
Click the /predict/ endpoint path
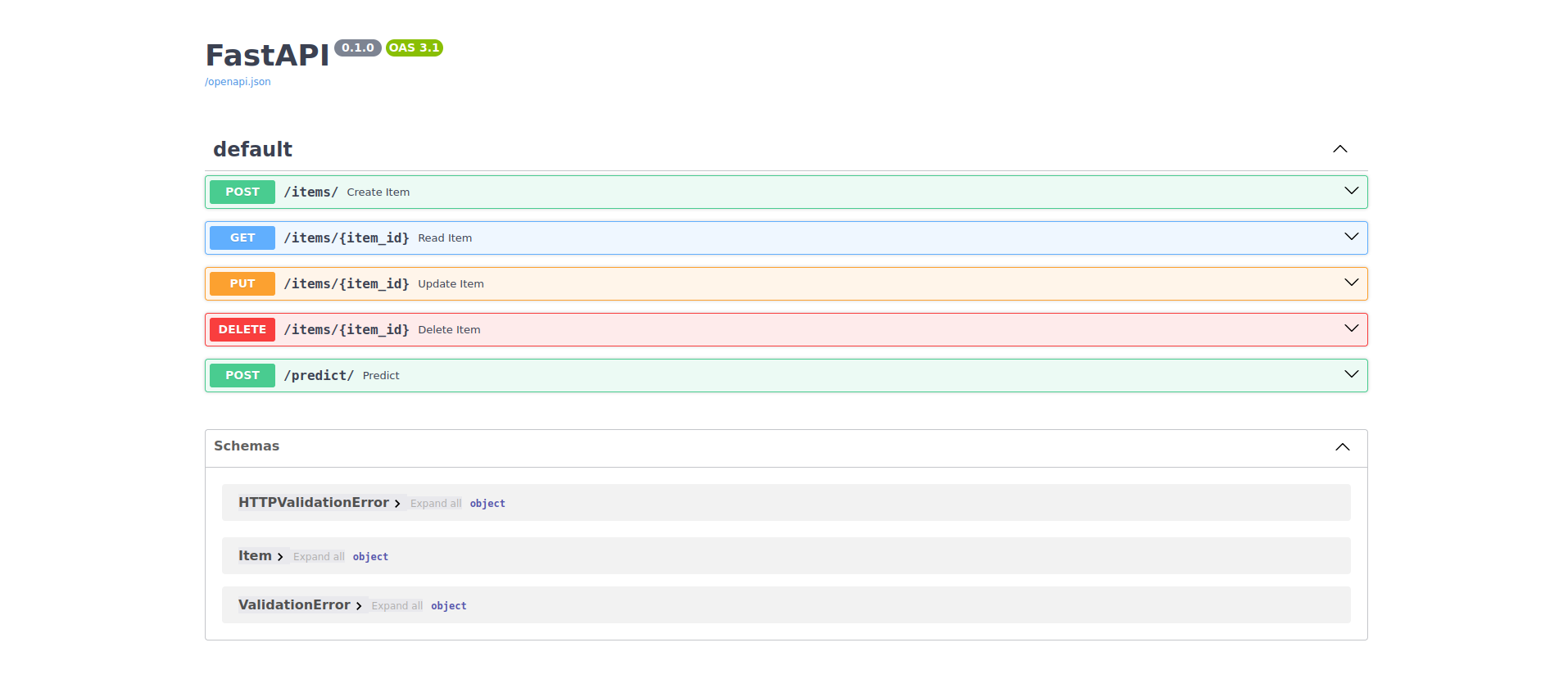tap(319, 375)
